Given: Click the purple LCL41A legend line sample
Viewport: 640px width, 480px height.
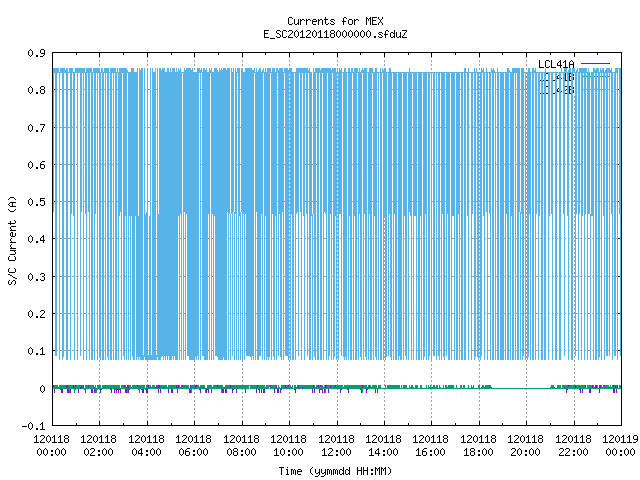Looking at the screenshot, I should click(x=596, y=64).
